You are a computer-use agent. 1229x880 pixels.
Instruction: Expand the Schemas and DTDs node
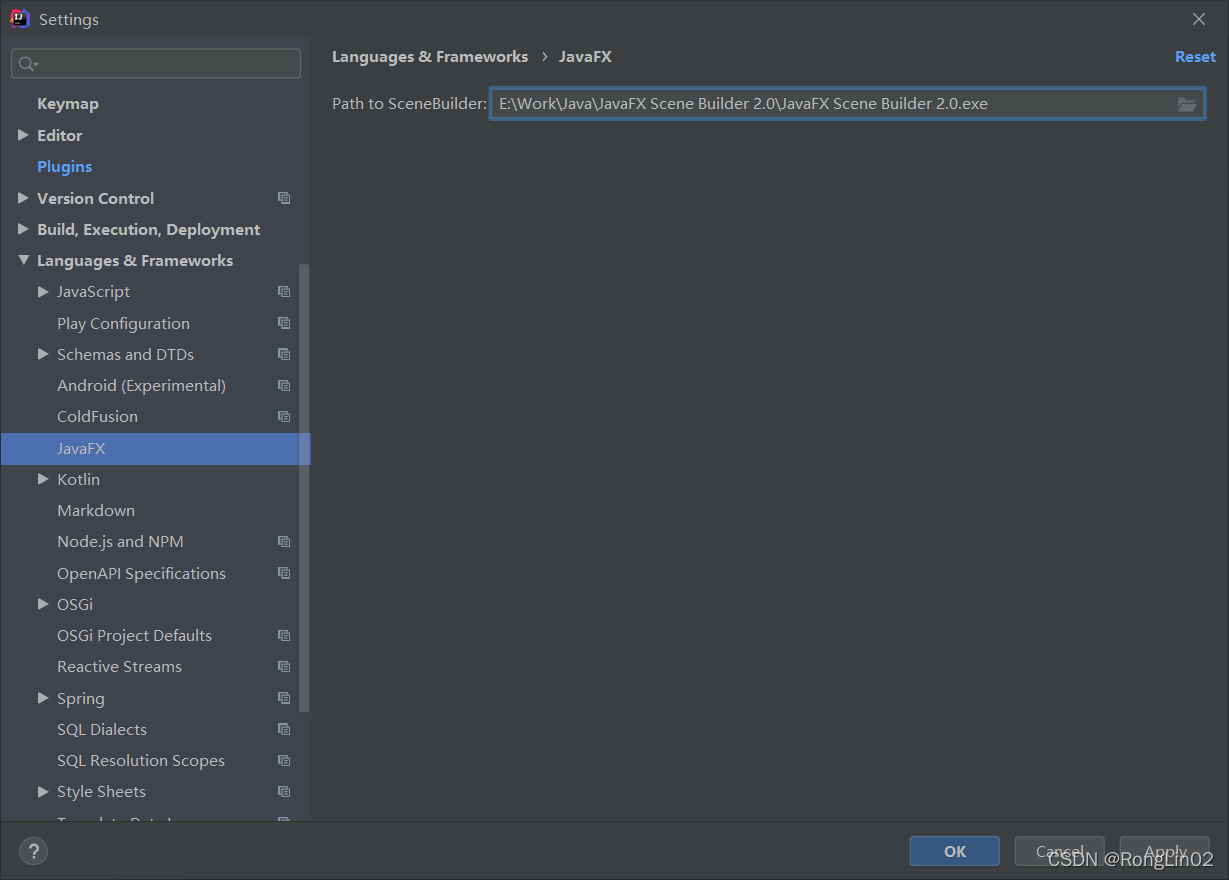pyautogui.click(x=43, y=354)
